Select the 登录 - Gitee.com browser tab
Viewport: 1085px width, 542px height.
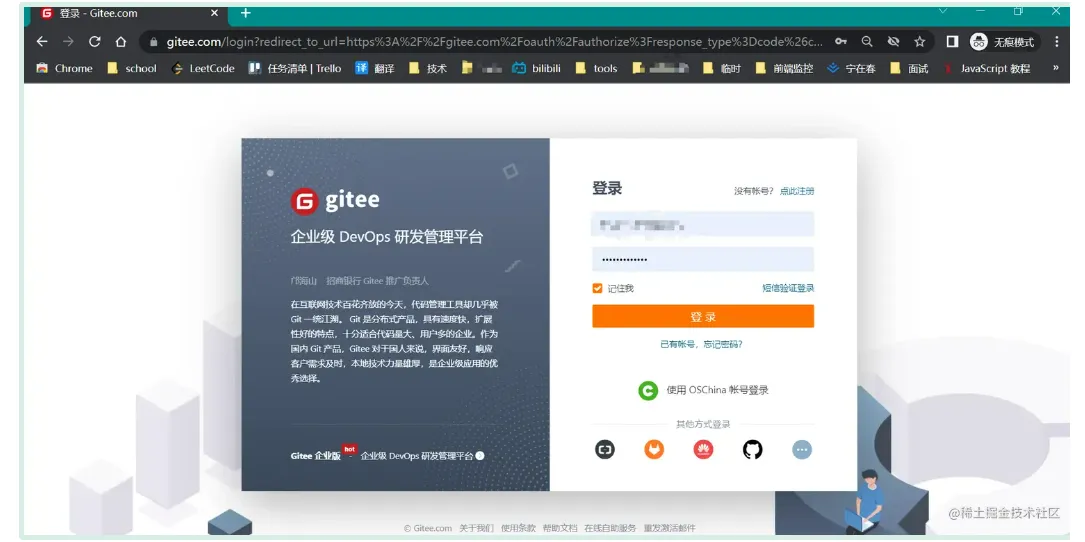click(x=129, y=13)
